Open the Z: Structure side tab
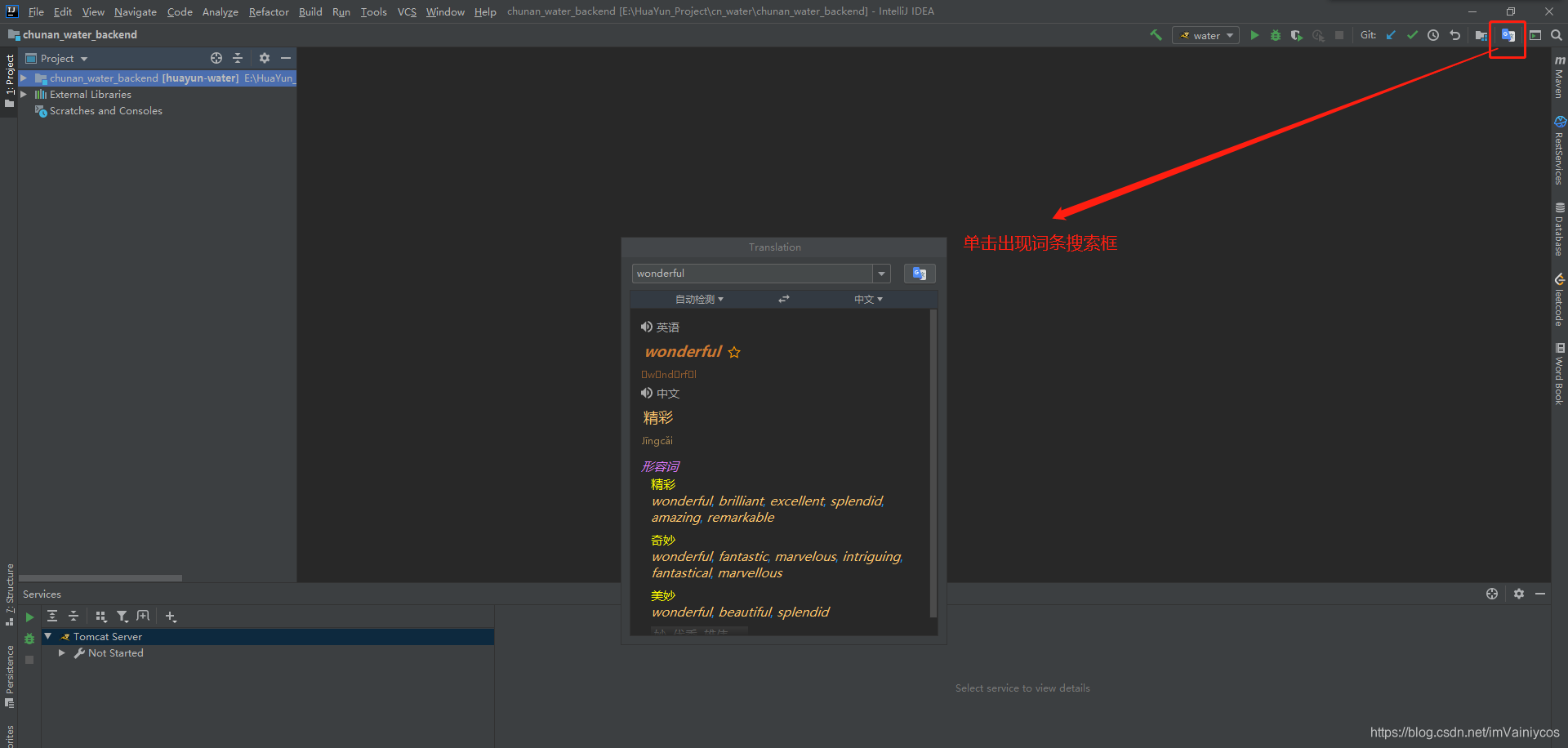The image size is (1568, 748). coord(9,594)
